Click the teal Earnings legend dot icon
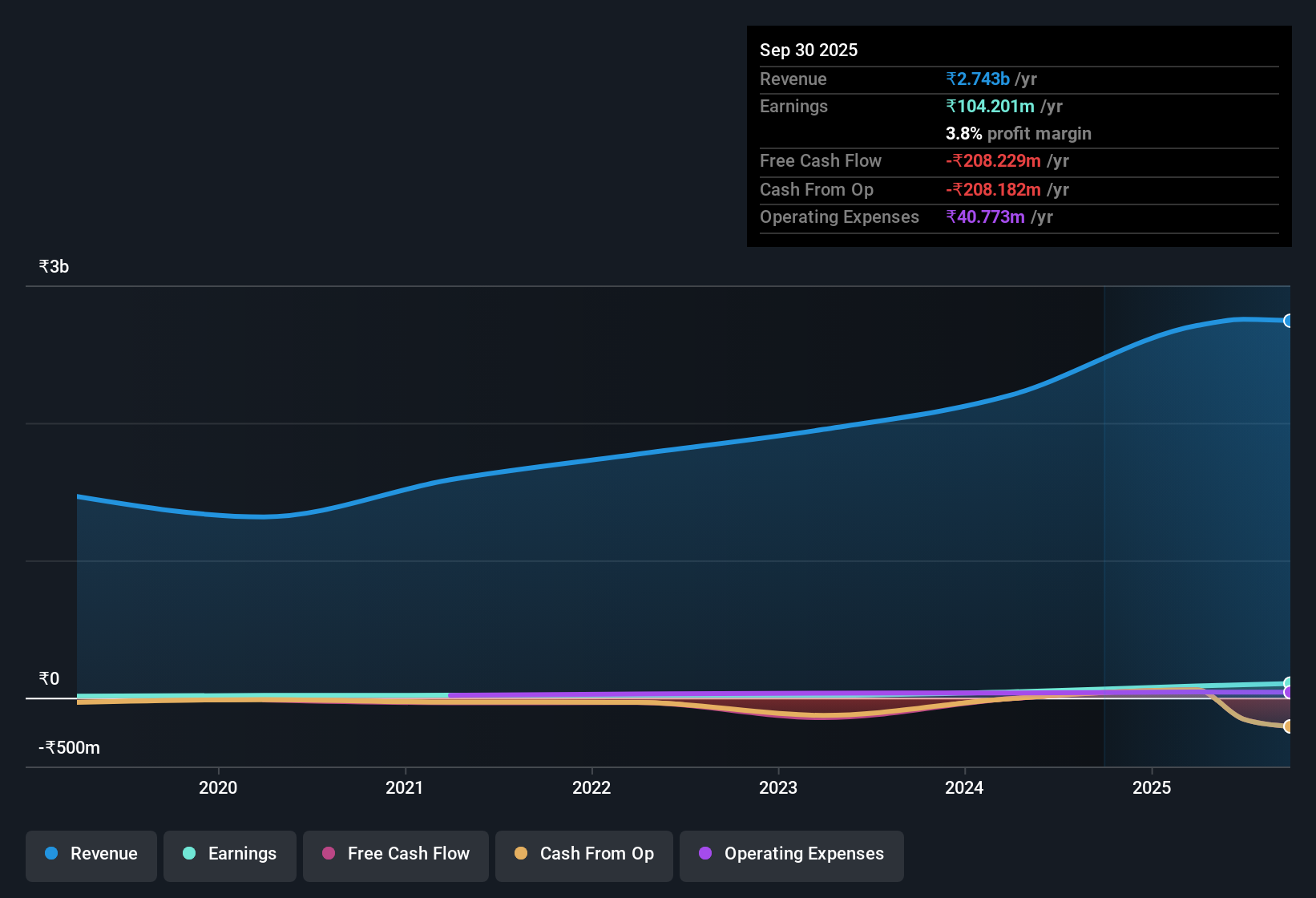The image size is (1316, 898). pyautogui.click(x=189, y=854)
